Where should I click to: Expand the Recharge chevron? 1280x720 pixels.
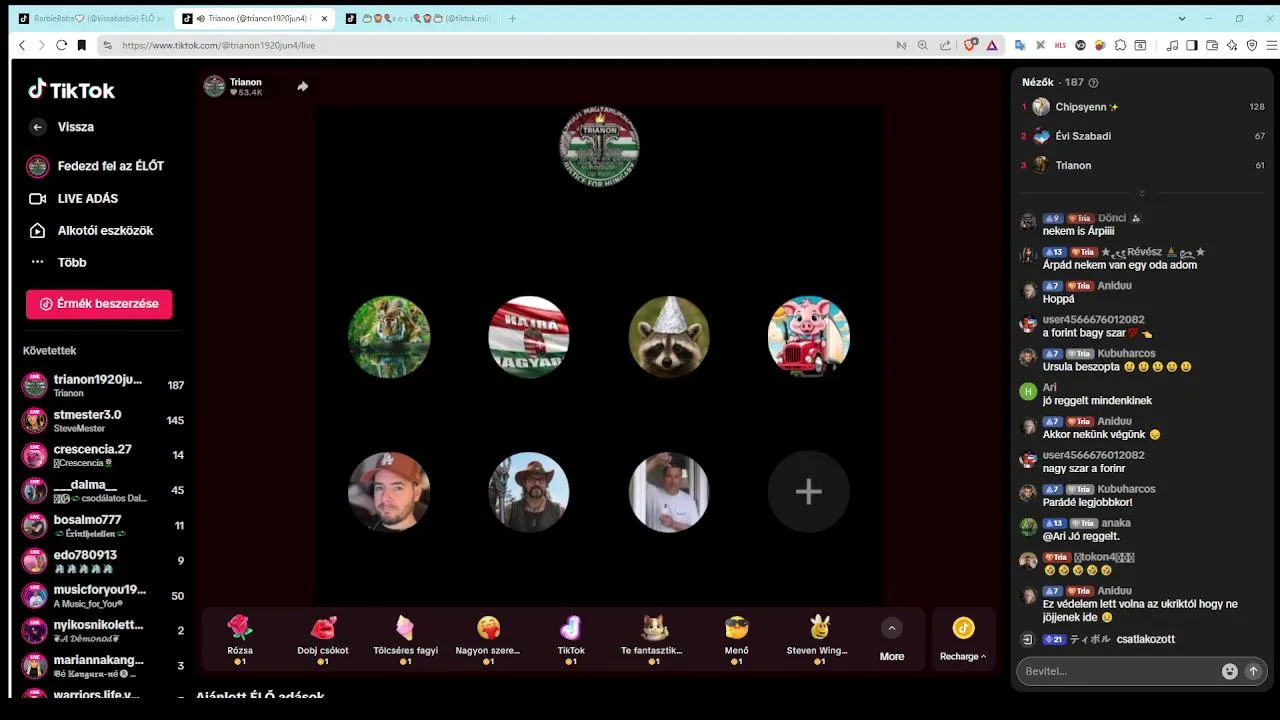[983, 657]
